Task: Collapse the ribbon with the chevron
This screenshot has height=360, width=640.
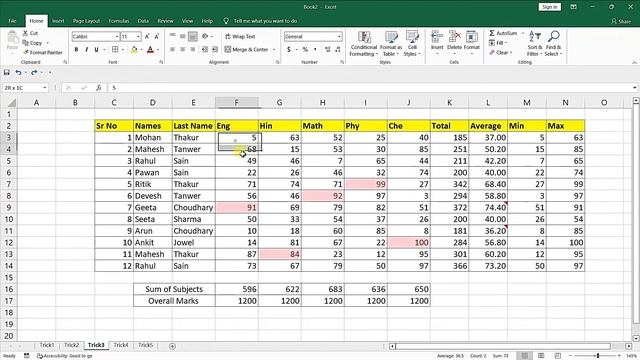Action: click(x=634, y=62)
